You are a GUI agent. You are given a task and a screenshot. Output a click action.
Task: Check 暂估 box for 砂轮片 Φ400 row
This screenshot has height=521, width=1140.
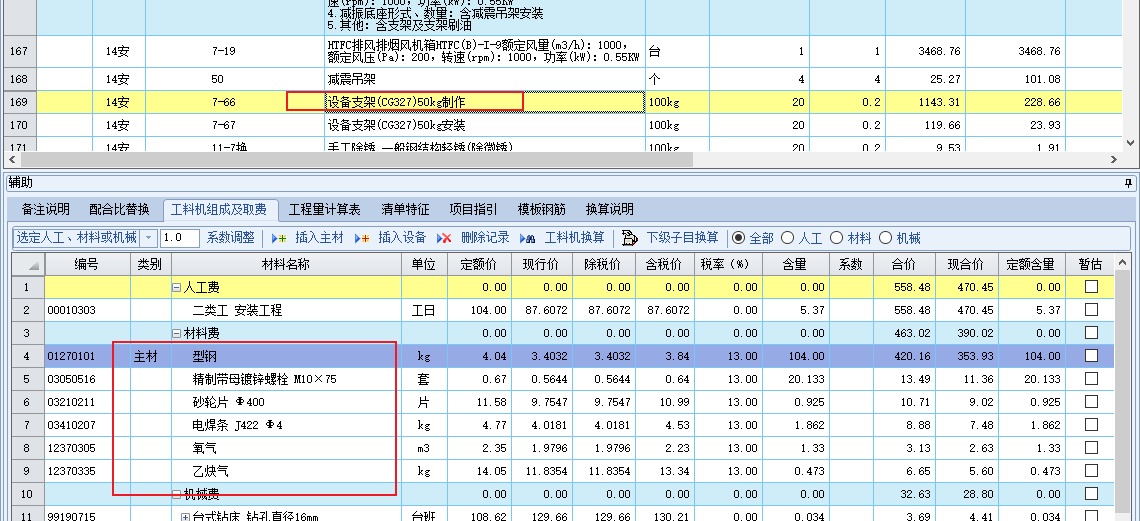1091,401
